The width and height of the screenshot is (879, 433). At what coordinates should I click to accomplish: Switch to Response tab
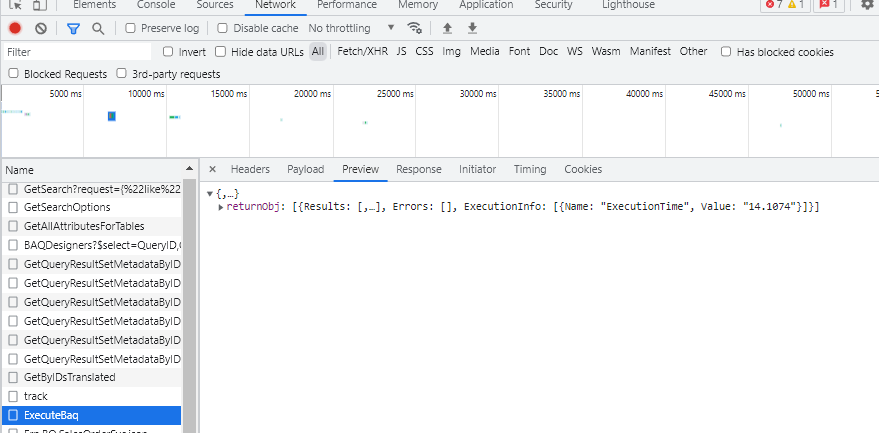(419, 169)
